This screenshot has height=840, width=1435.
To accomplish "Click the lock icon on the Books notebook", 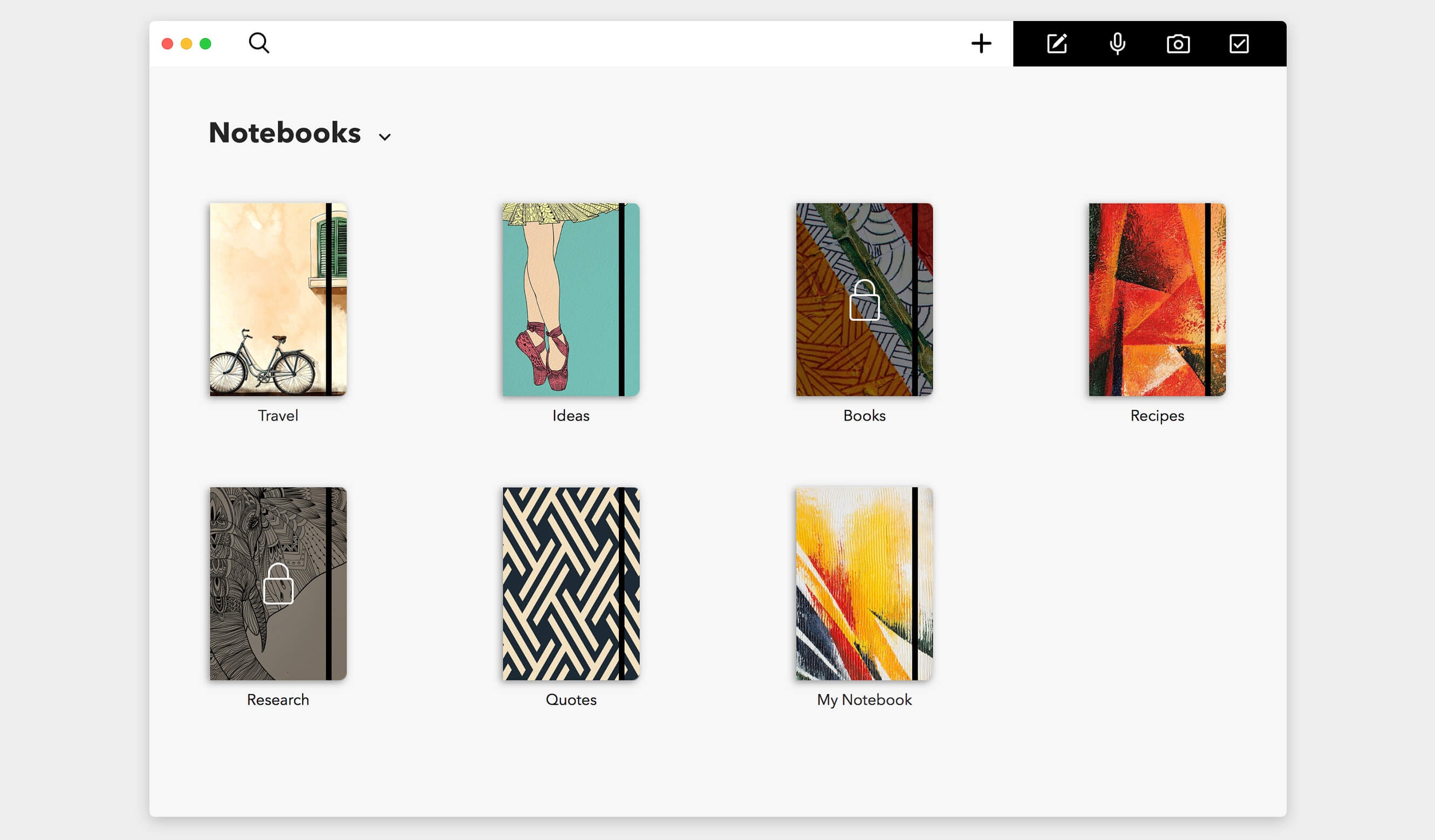I will [x=864, y=300].
